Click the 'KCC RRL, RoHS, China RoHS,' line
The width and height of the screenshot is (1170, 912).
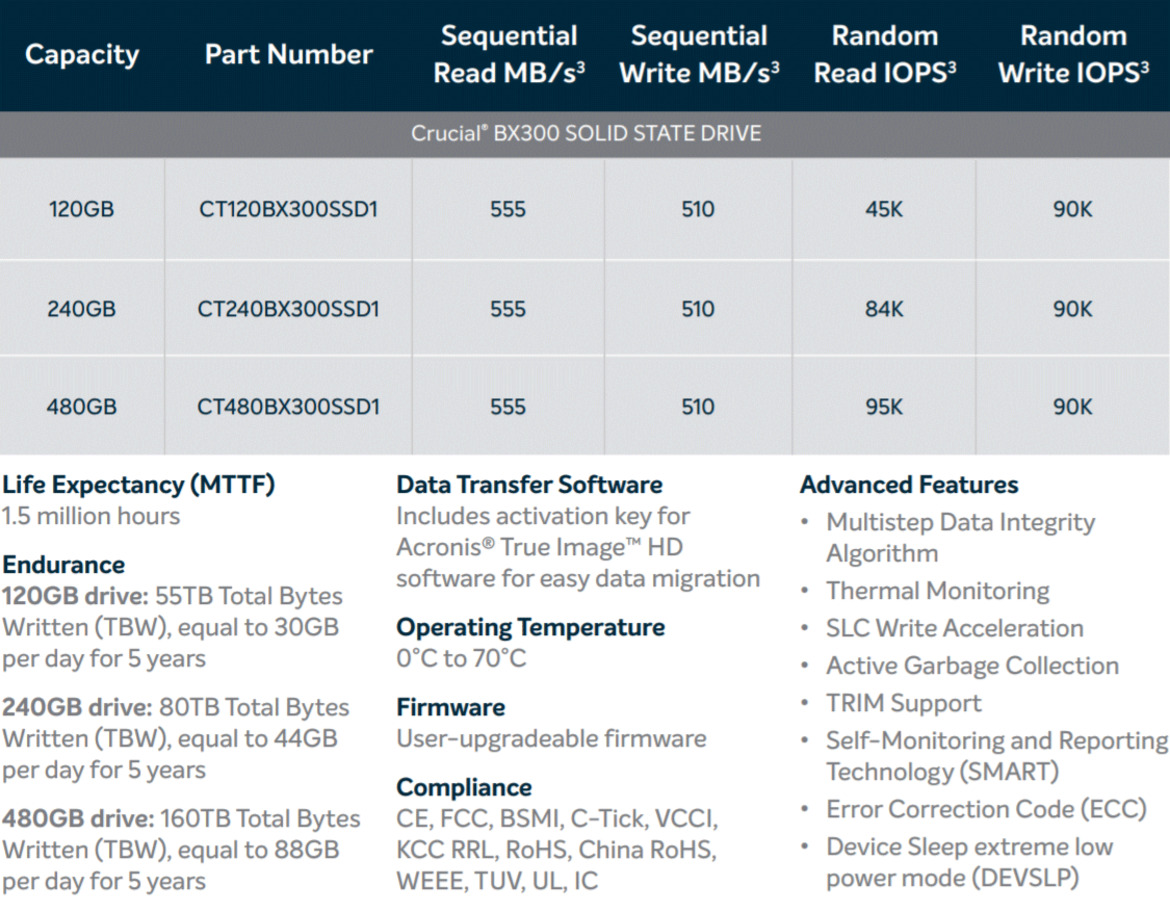pos(557,850)
